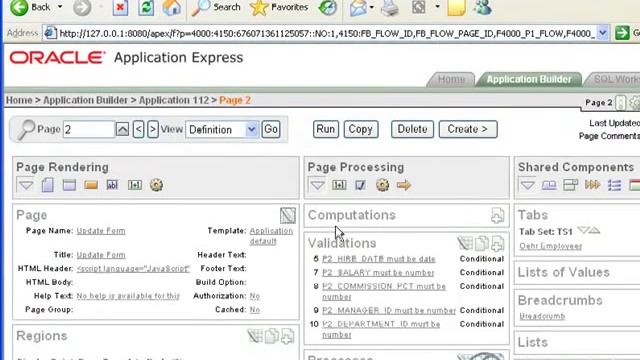Switch to the SQL Workshop tab
Screen dimensions: 640x360
click(x=614, y=79)
